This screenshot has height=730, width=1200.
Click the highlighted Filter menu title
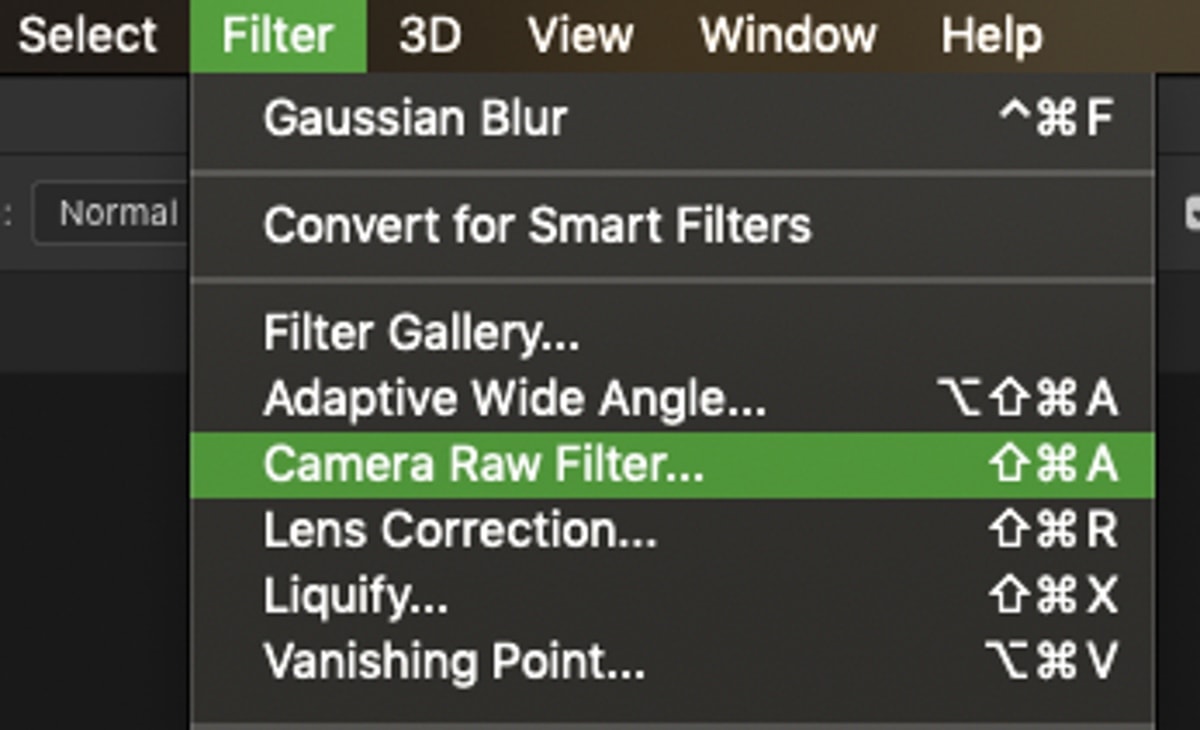coord(278,36)
